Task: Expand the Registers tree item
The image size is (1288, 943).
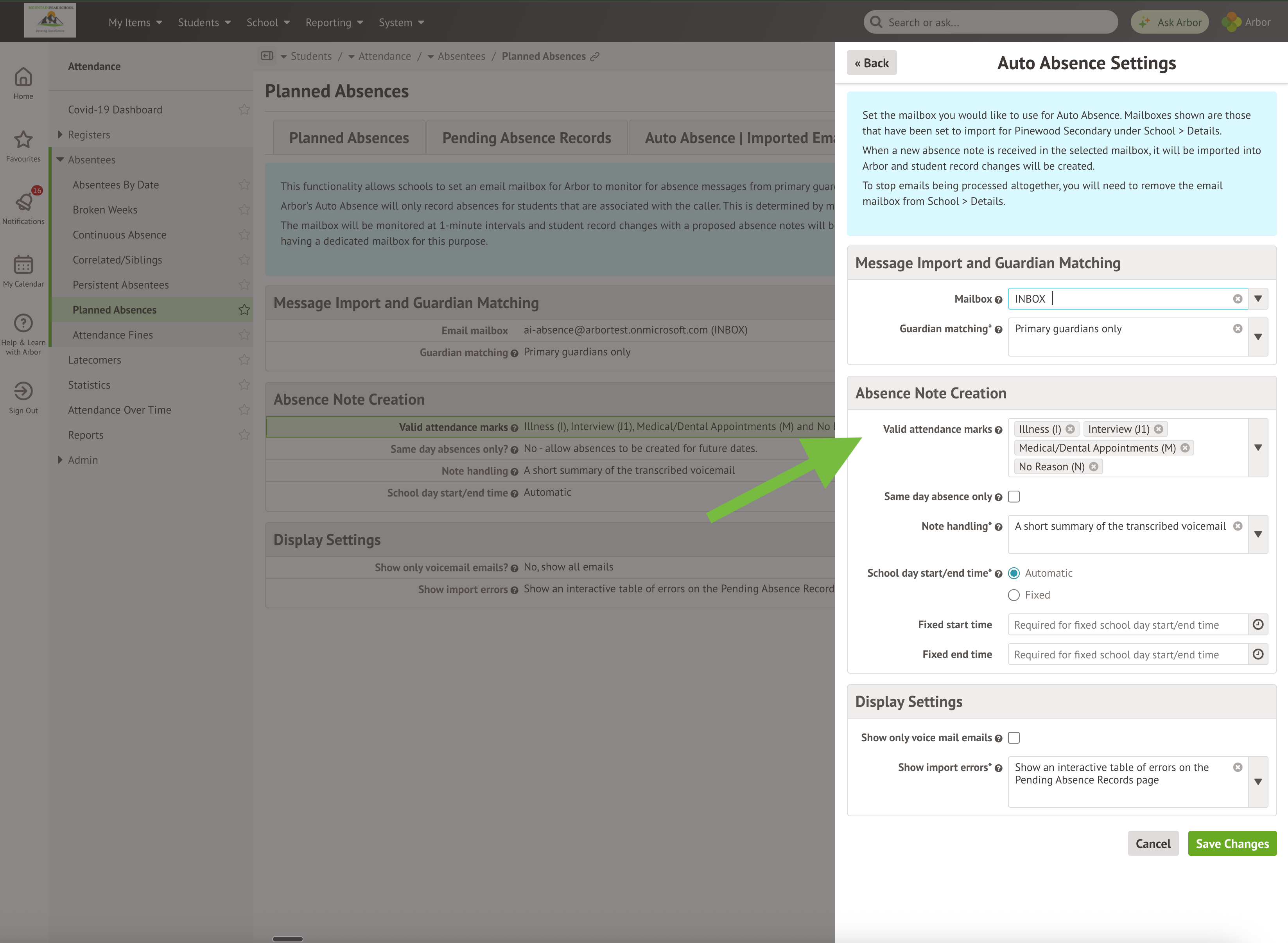Action: click(60, 135)
